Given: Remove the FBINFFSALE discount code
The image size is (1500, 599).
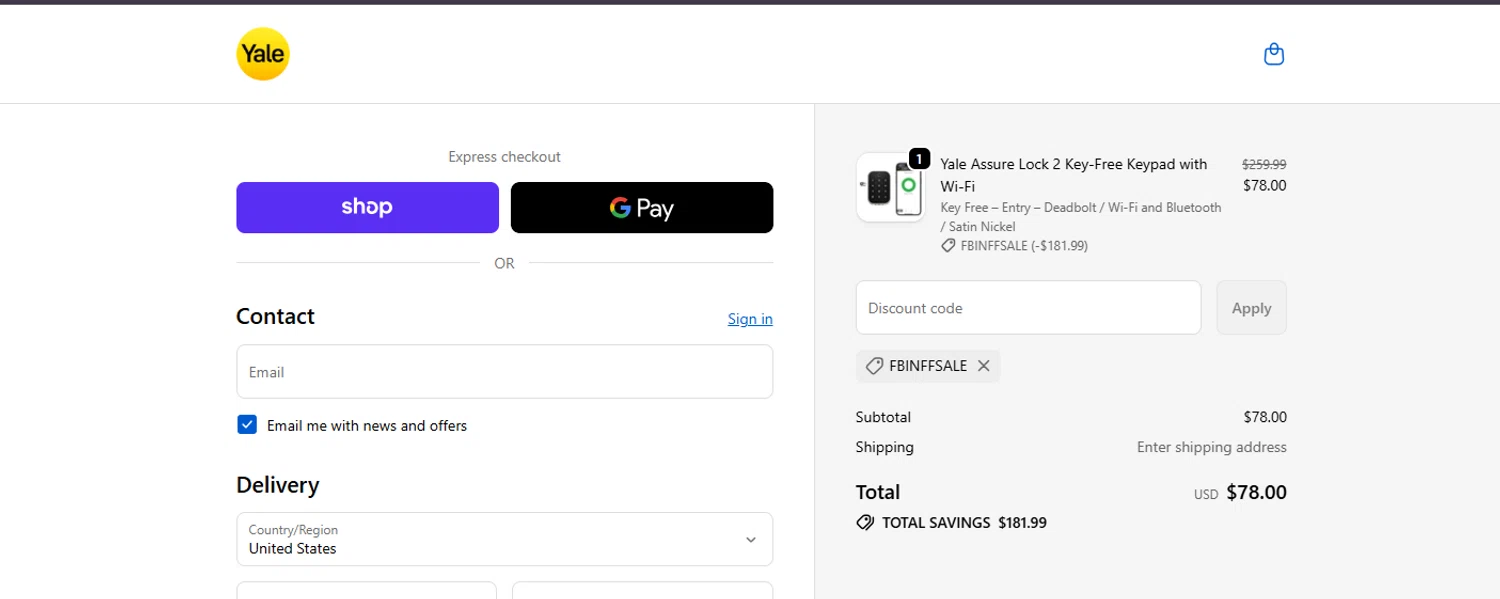Looking at the screenshot, I should [984, 366].
